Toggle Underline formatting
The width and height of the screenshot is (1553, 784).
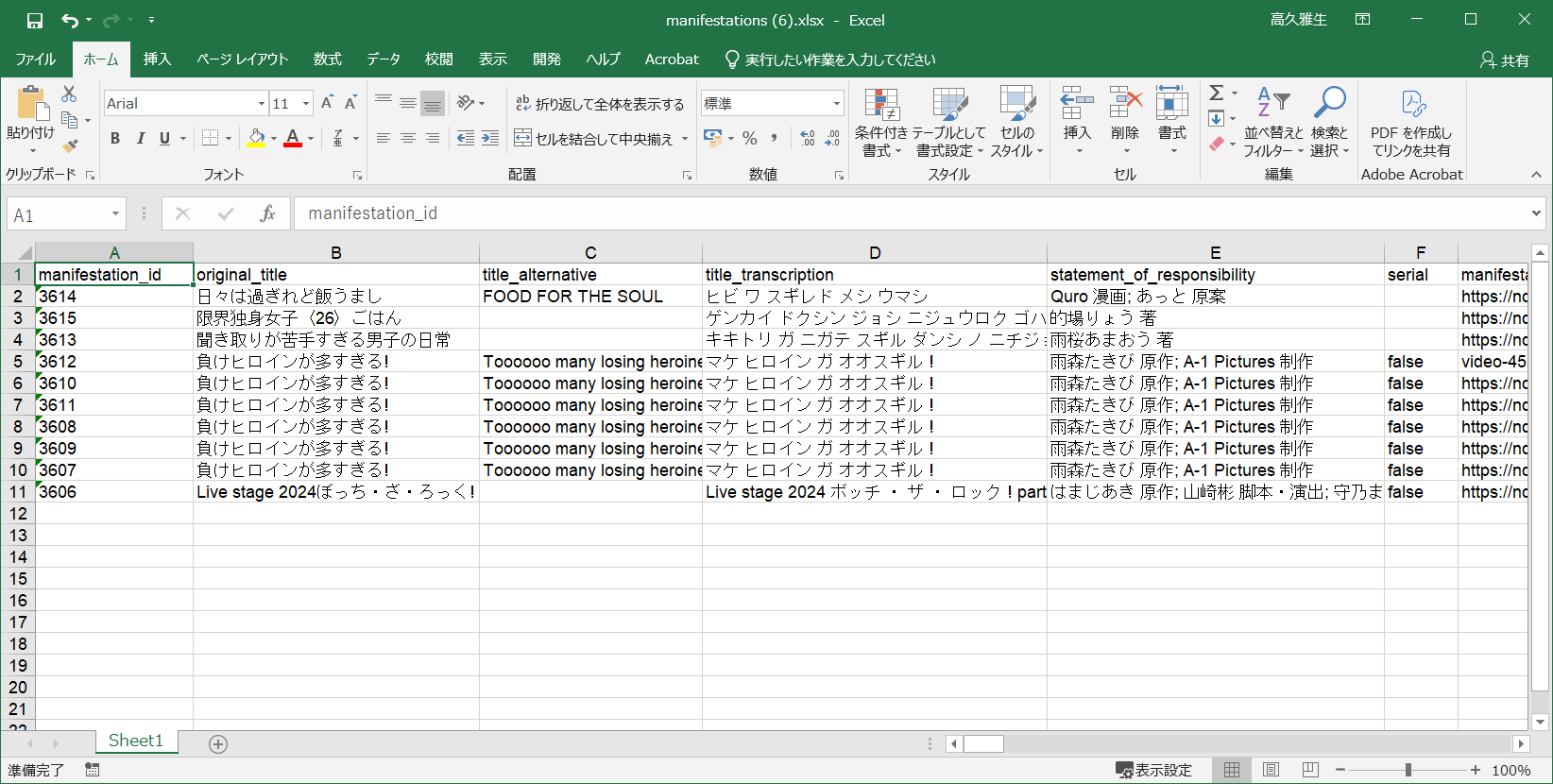click(x=164, y=138)
